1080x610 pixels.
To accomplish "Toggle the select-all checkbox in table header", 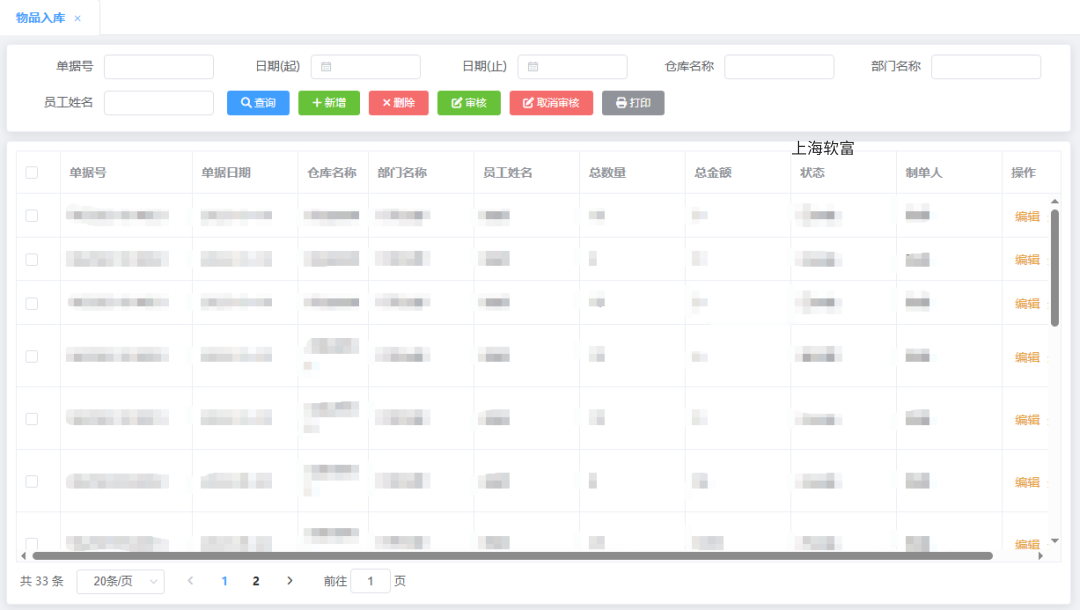I will click(x=32, y=172).
